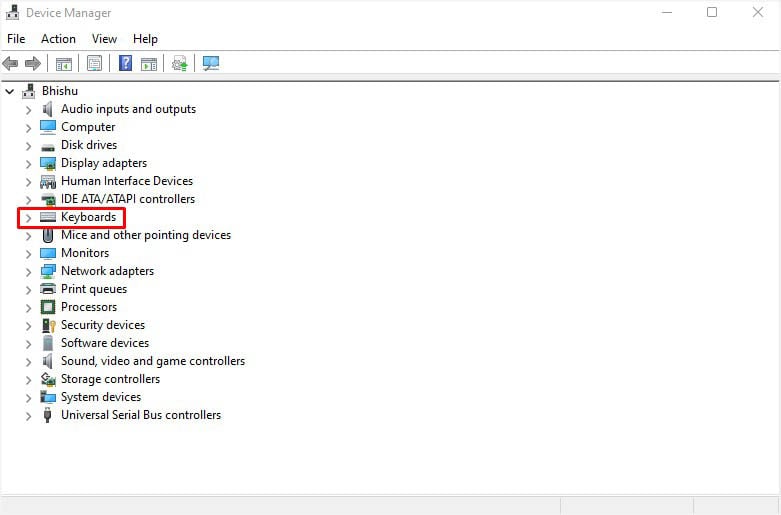The image size is (781, 515).
Task: Select Mice and other pointing devices
Action: (146, 235)
